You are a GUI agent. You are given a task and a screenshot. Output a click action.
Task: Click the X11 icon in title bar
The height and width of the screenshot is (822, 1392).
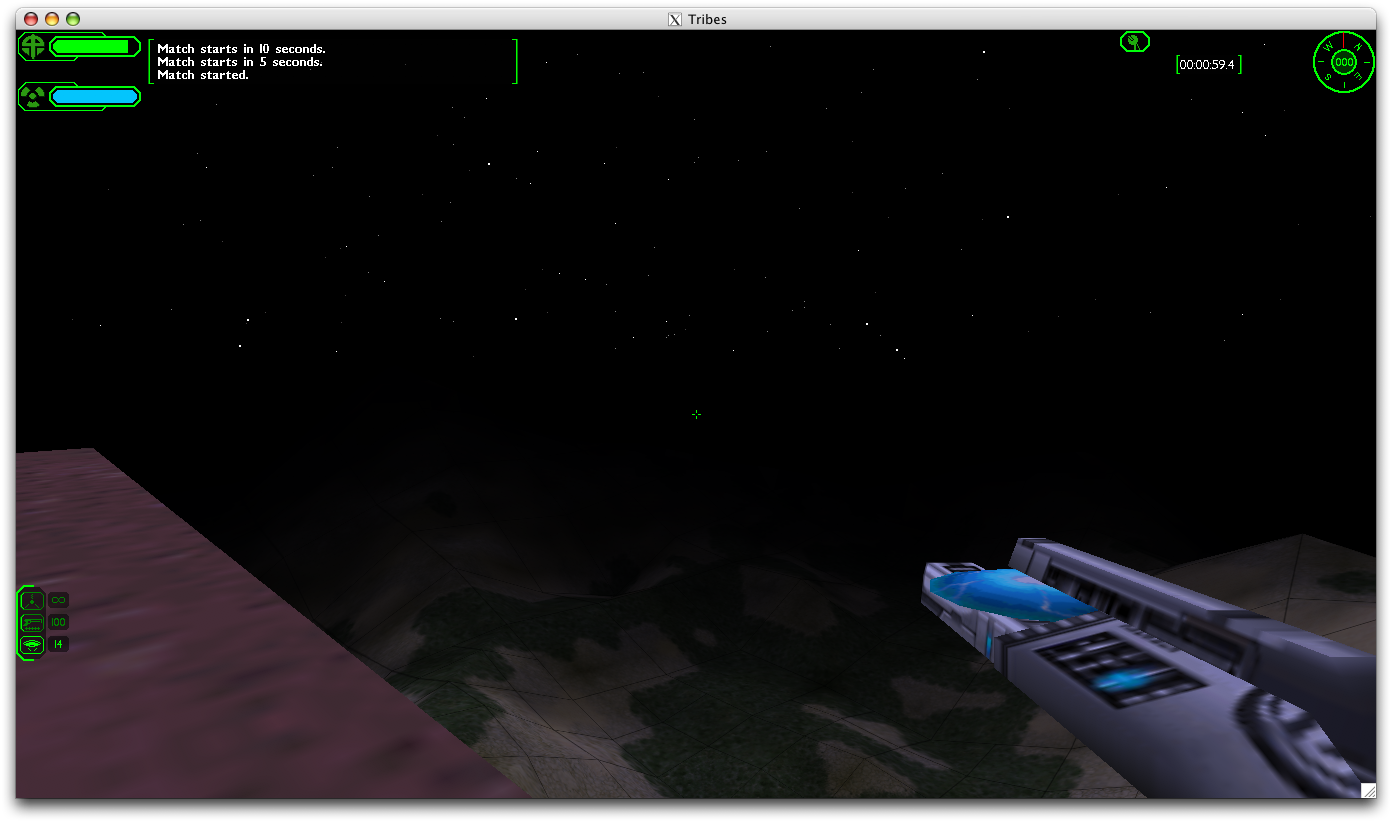[675, 19]
